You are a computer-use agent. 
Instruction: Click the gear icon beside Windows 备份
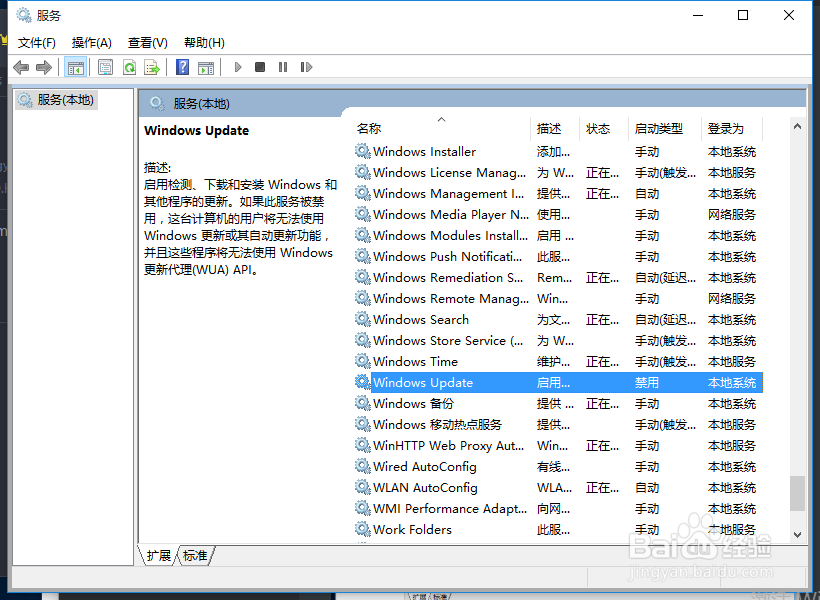click(362, 403)
